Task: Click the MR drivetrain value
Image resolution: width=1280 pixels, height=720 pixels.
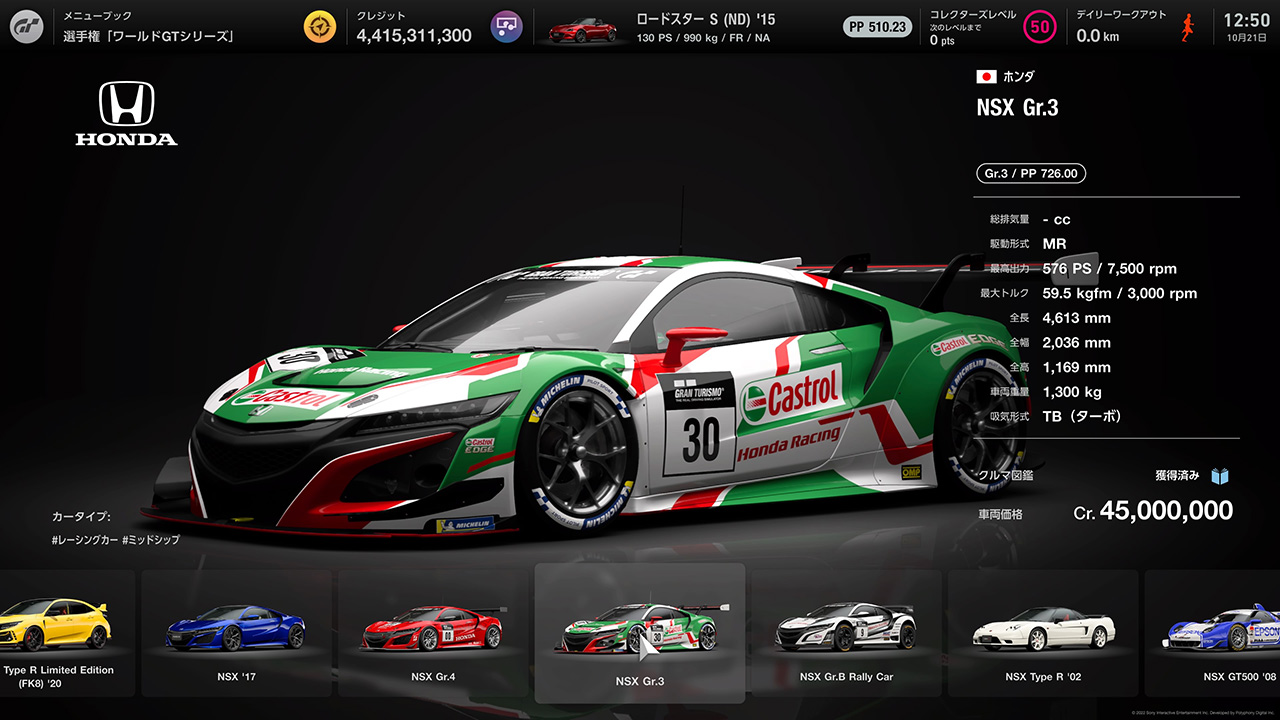Action: [1054, 244]
